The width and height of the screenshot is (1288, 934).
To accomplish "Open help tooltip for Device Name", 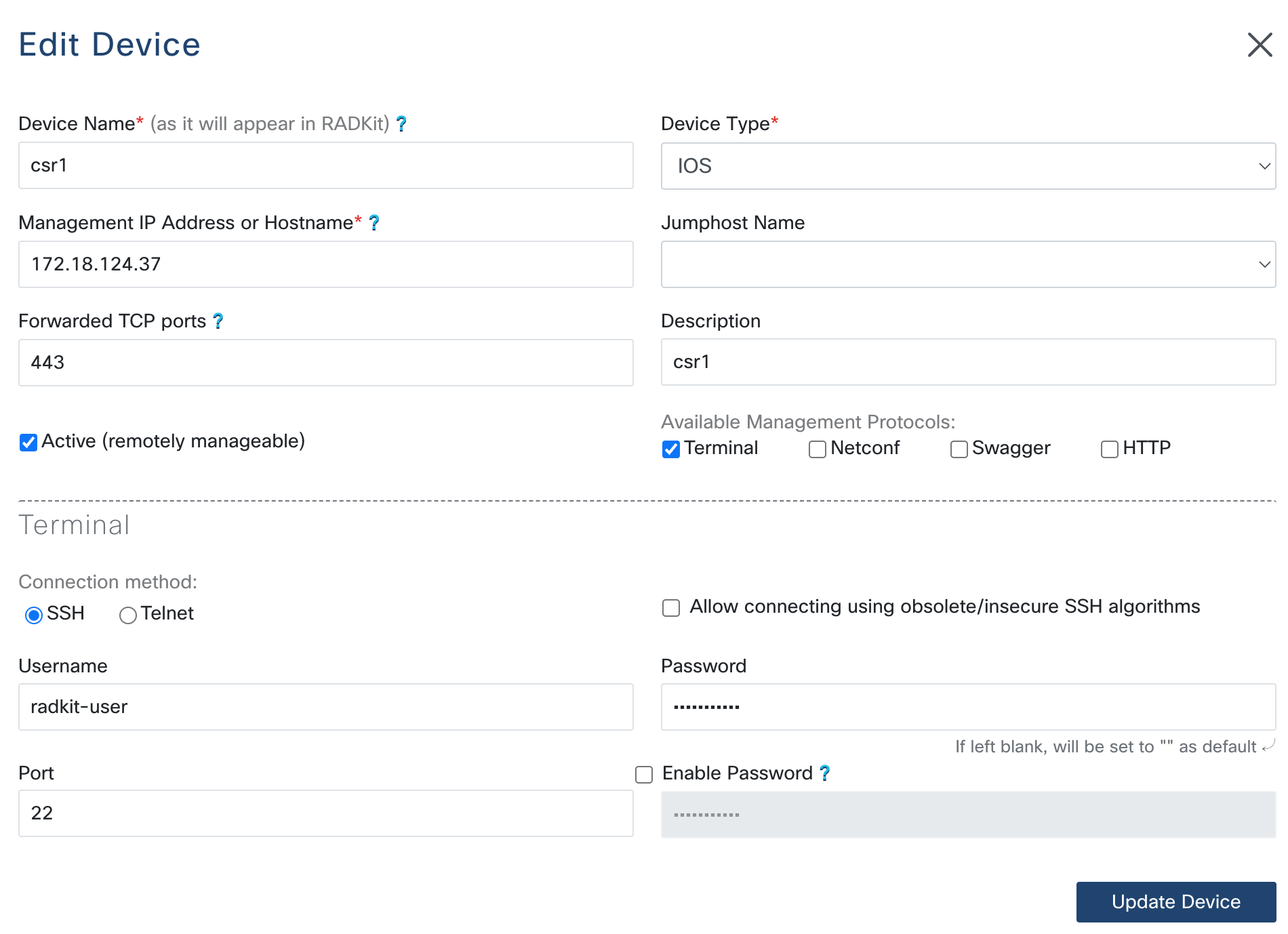I will click(401, 123).
